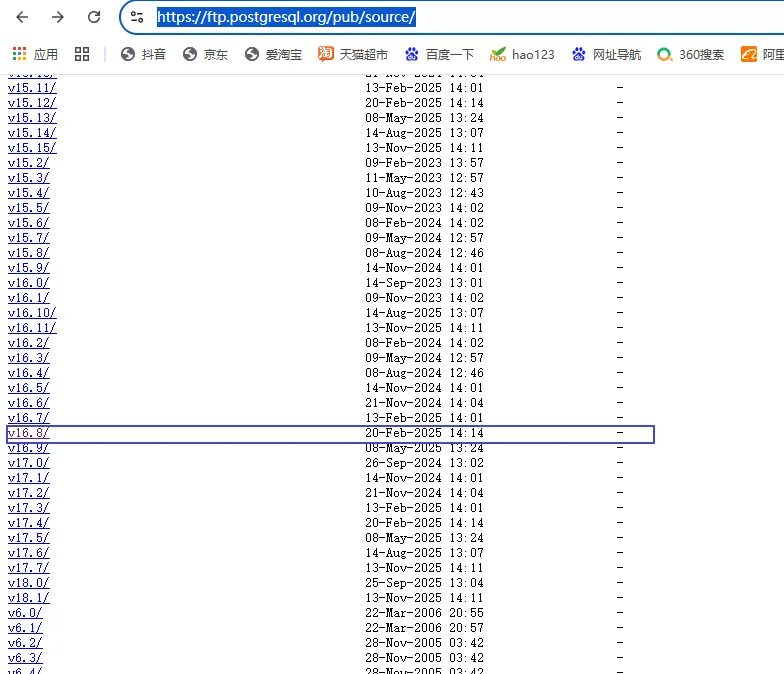Open the v16.0/ directory link
784x674 pixels.
coord(28,283)
